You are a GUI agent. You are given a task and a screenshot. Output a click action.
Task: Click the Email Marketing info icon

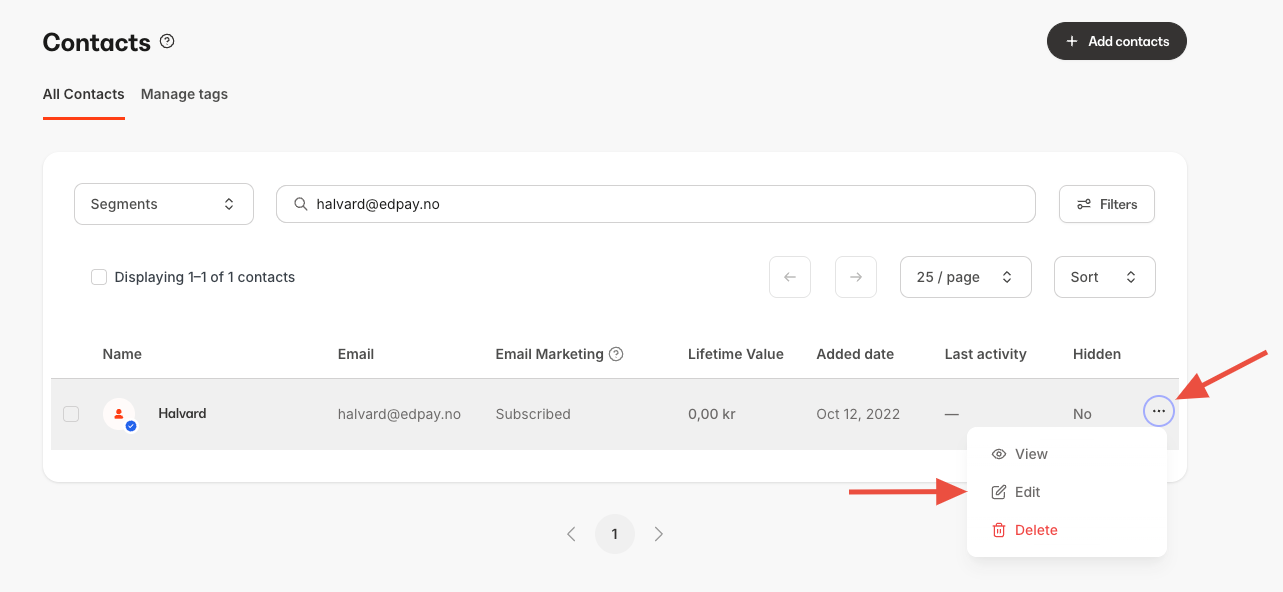pyautogui.click(x=616, y=354)
